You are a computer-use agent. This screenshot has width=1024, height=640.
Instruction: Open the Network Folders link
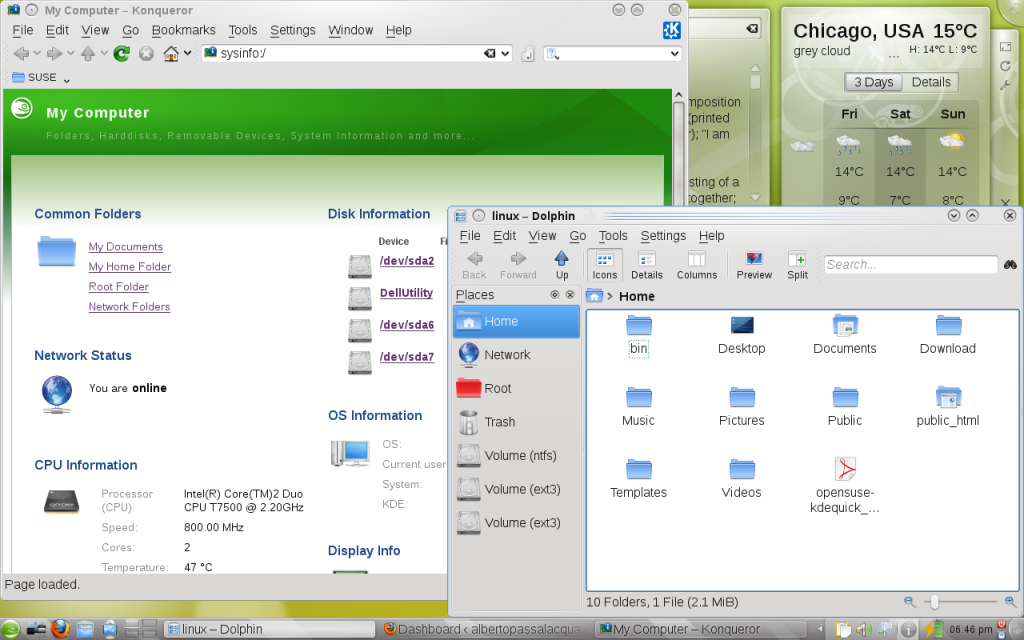pos(129,307)
